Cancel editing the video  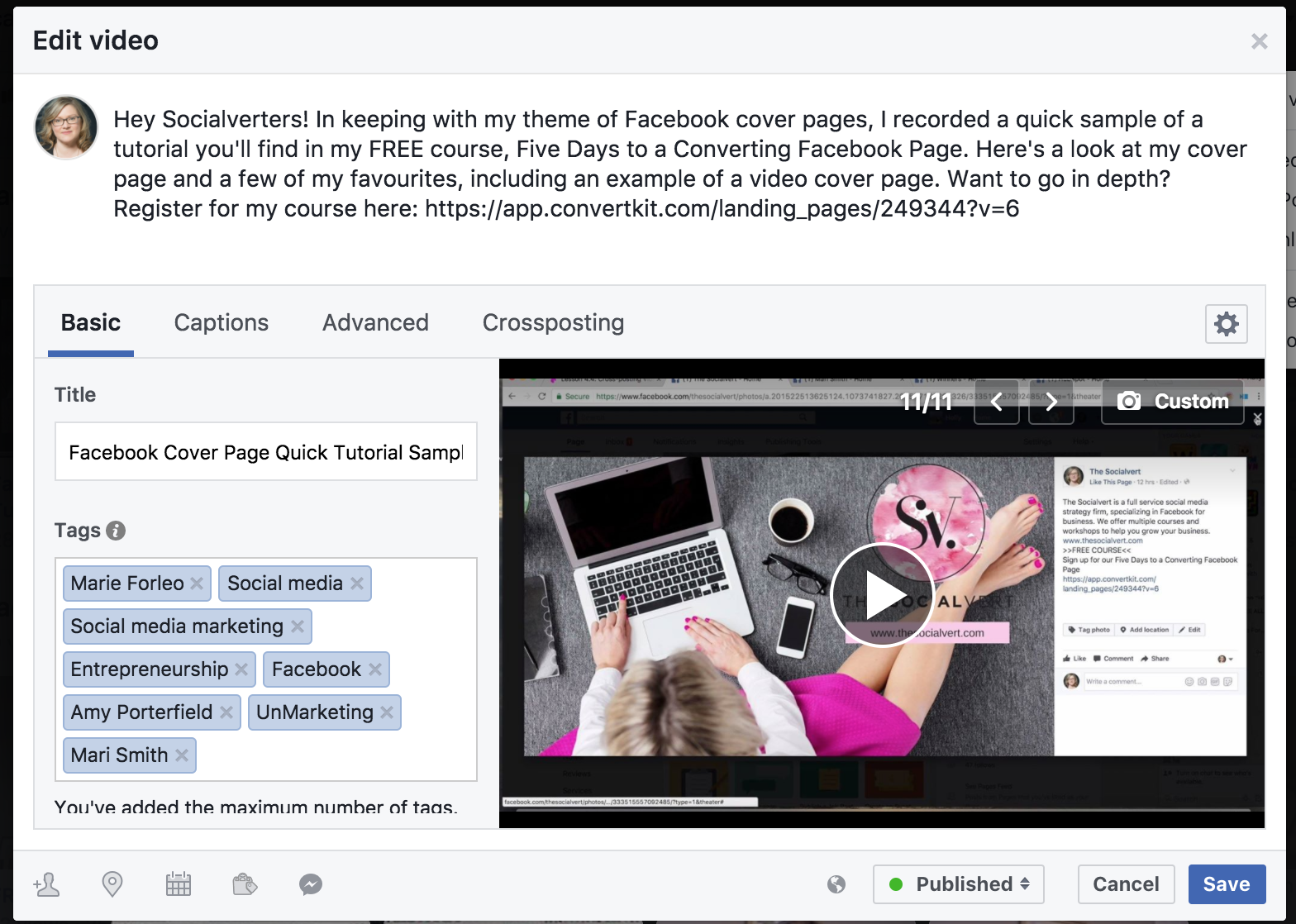(1126, 884)
